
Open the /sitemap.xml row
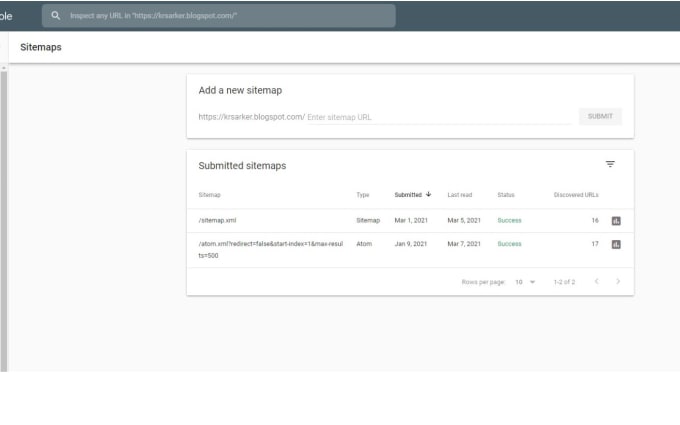click(410, 221)
